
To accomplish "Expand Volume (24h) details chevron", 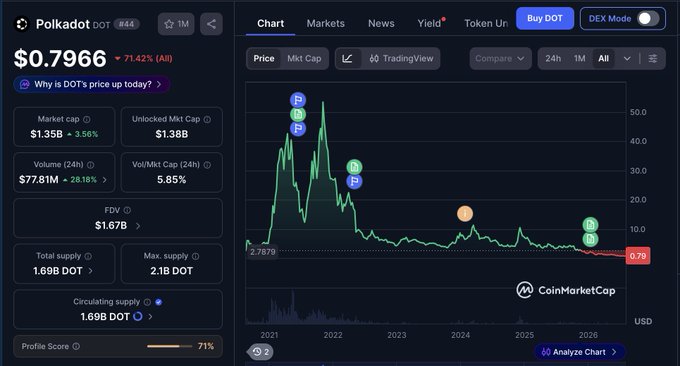I will pyautogui.click(x=105, y=180).
